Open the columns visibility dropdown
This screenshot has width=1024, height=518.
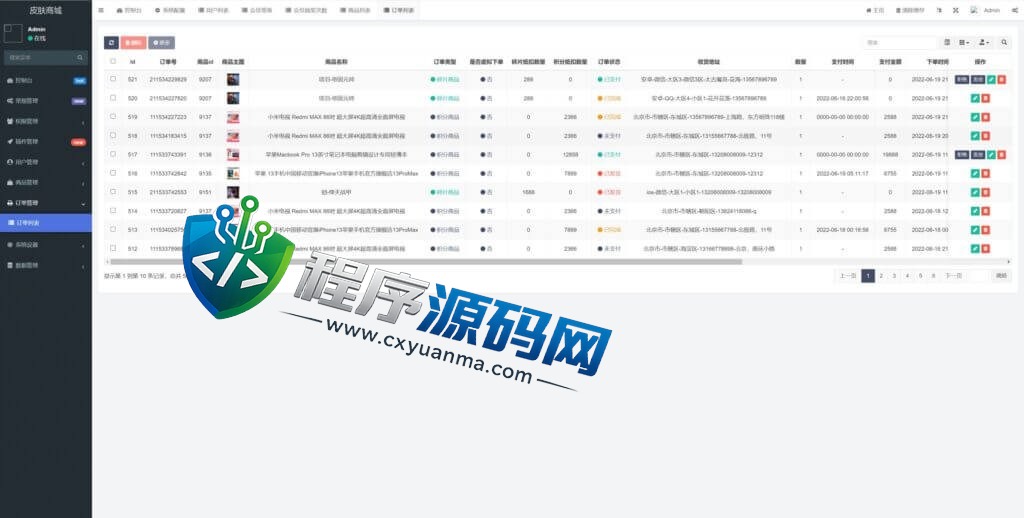point(965,42)
